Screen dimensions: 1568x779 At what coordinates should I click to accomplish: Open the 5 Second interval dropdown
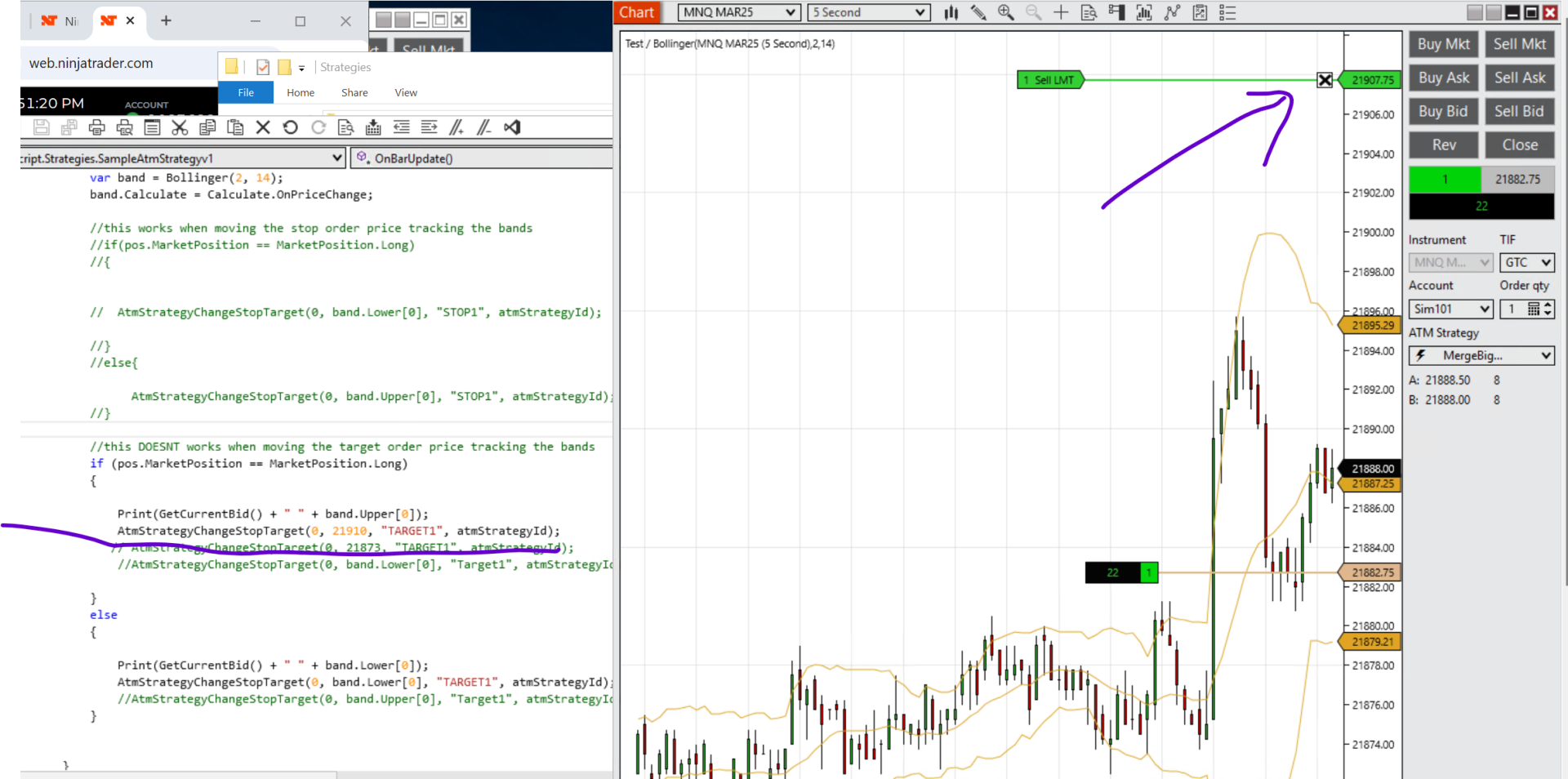click(869, 12)
